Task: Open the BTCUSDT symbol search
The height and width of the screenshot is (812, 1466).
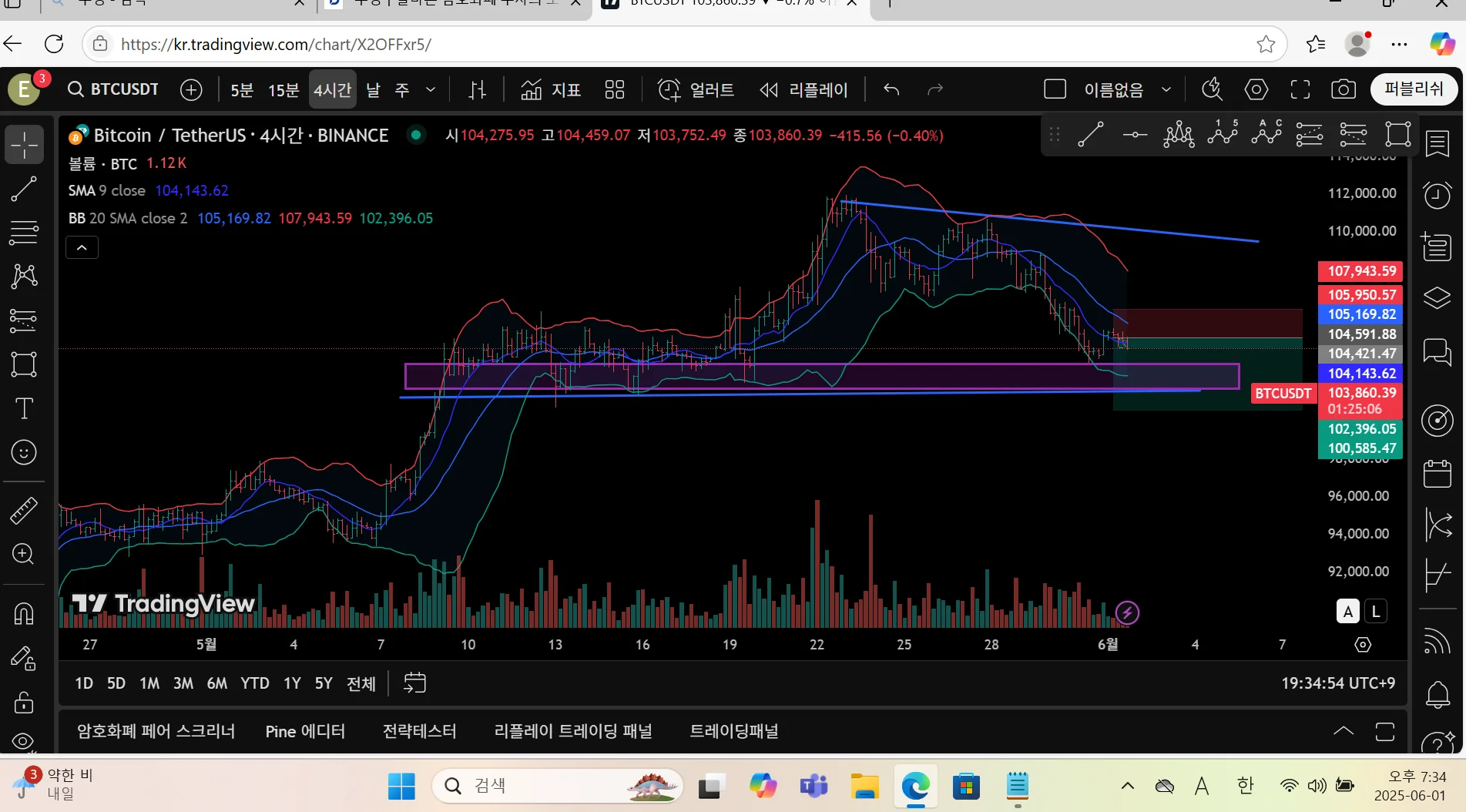Action: pos(113,89)
